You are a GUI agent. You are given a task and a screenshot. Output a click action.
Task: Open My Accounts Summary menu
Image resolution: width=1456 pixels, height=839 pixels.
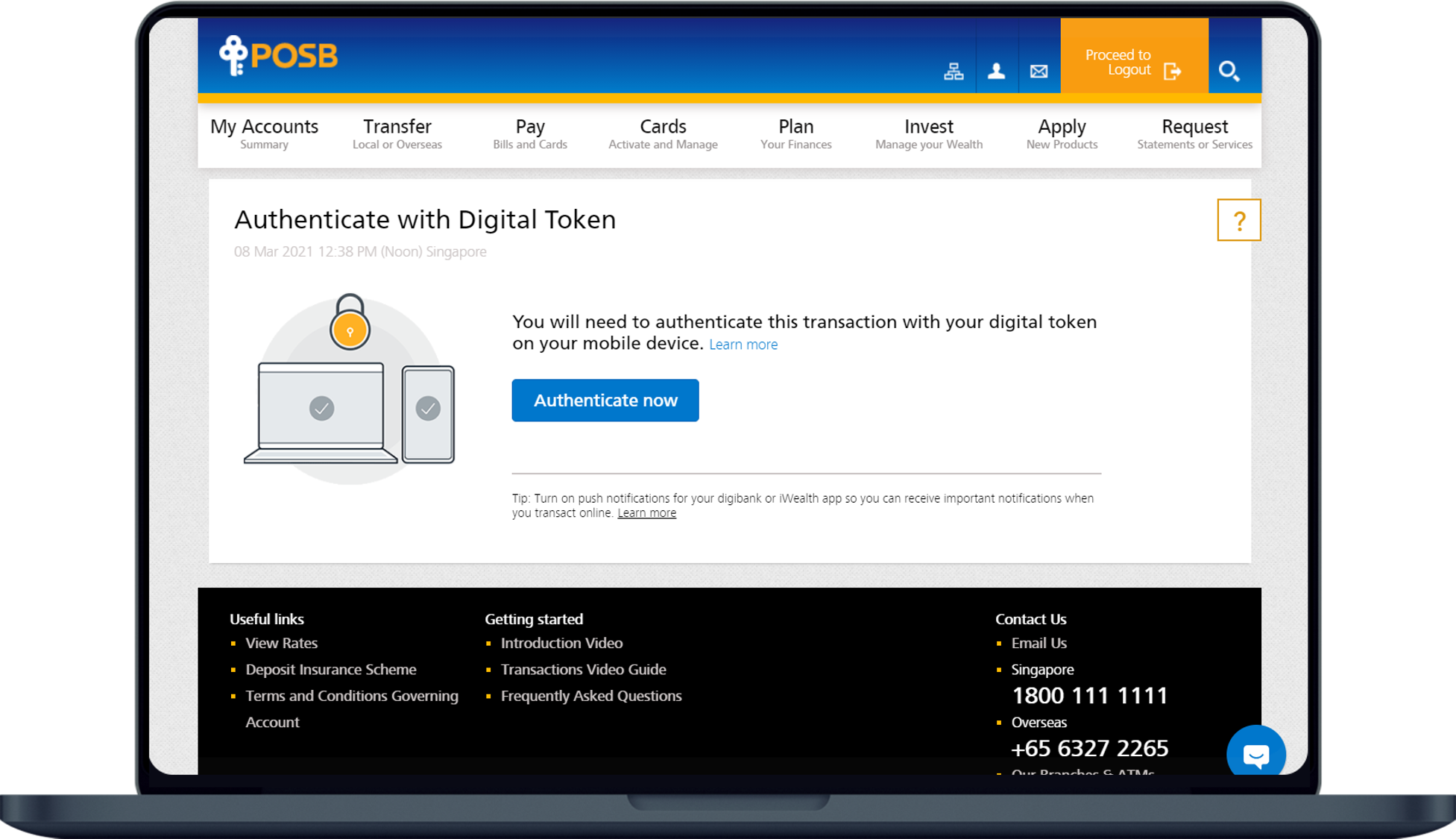(264, 133)
